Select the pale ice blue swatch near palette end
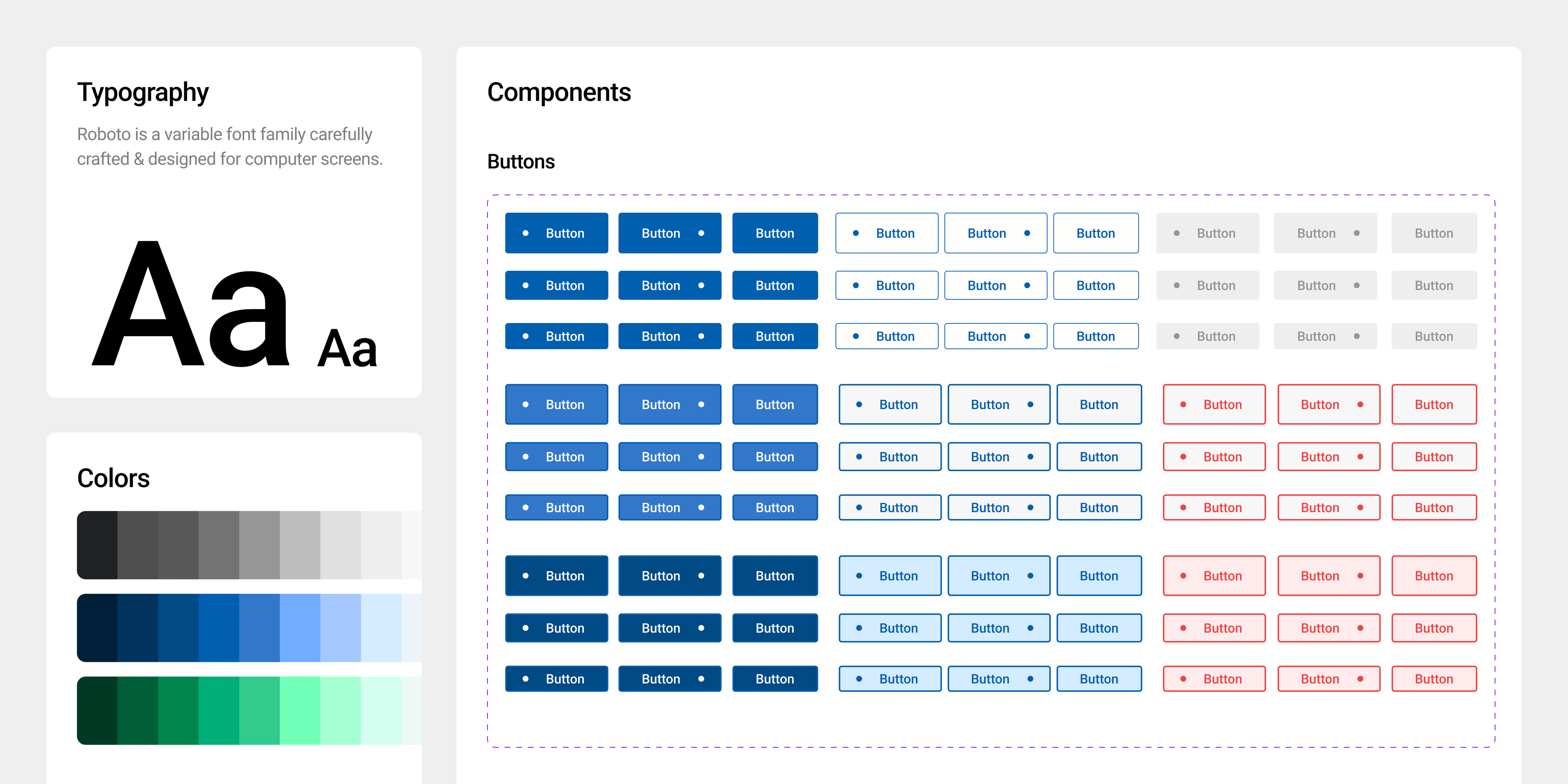 381,628
